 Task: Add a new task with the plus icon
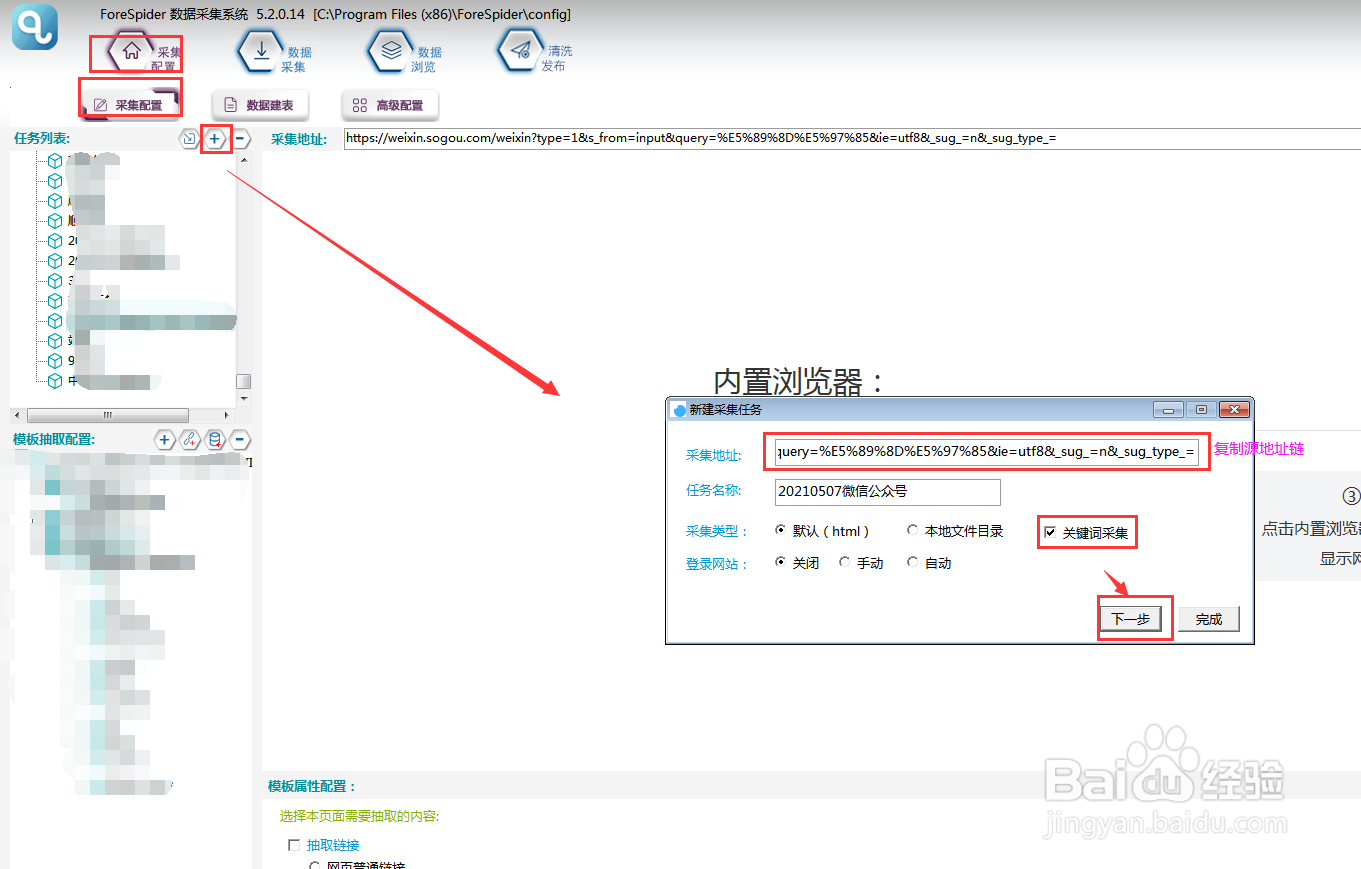(215, 139)
